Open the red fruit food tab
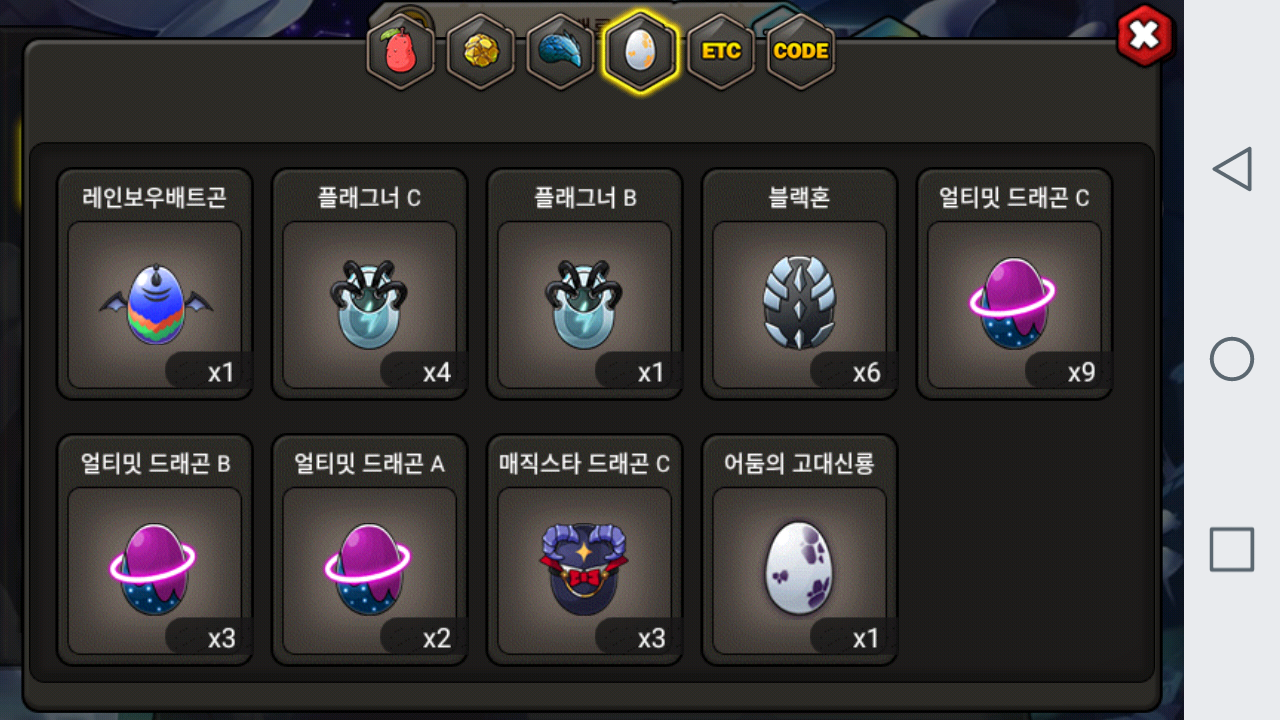Image resolution: width=1280 pixels, height=720 pixels. (x=400, y=51)
